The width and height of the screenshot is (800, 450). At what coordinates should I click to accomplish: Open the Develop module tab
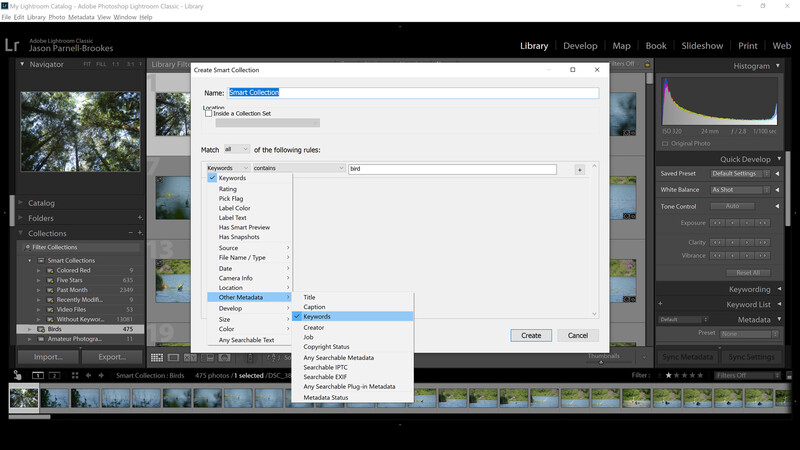pos(580,45)
